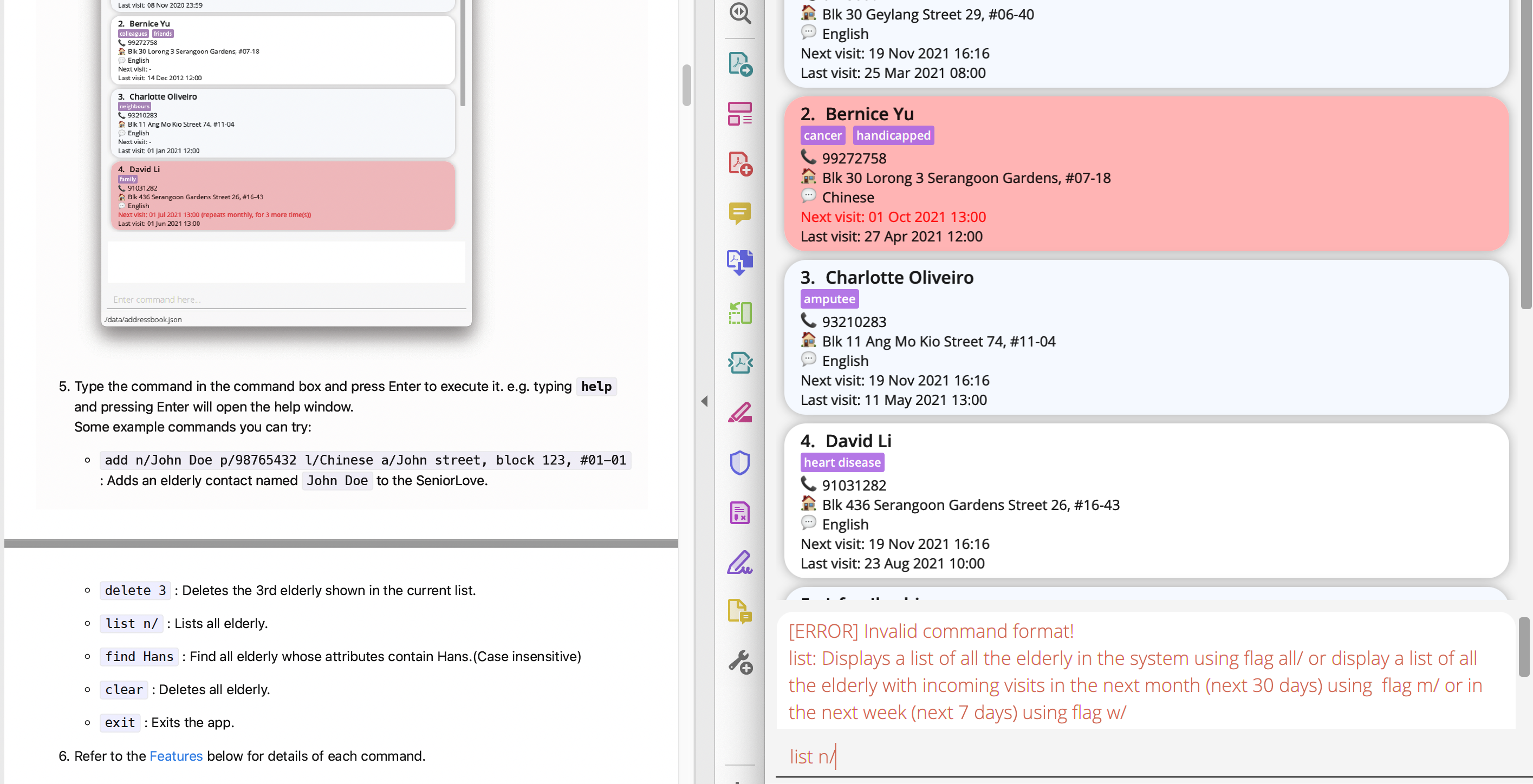Open the More Tools wrench icon
The width and height of the screenshot is (1533, 784).
click(x=740, y=662)
